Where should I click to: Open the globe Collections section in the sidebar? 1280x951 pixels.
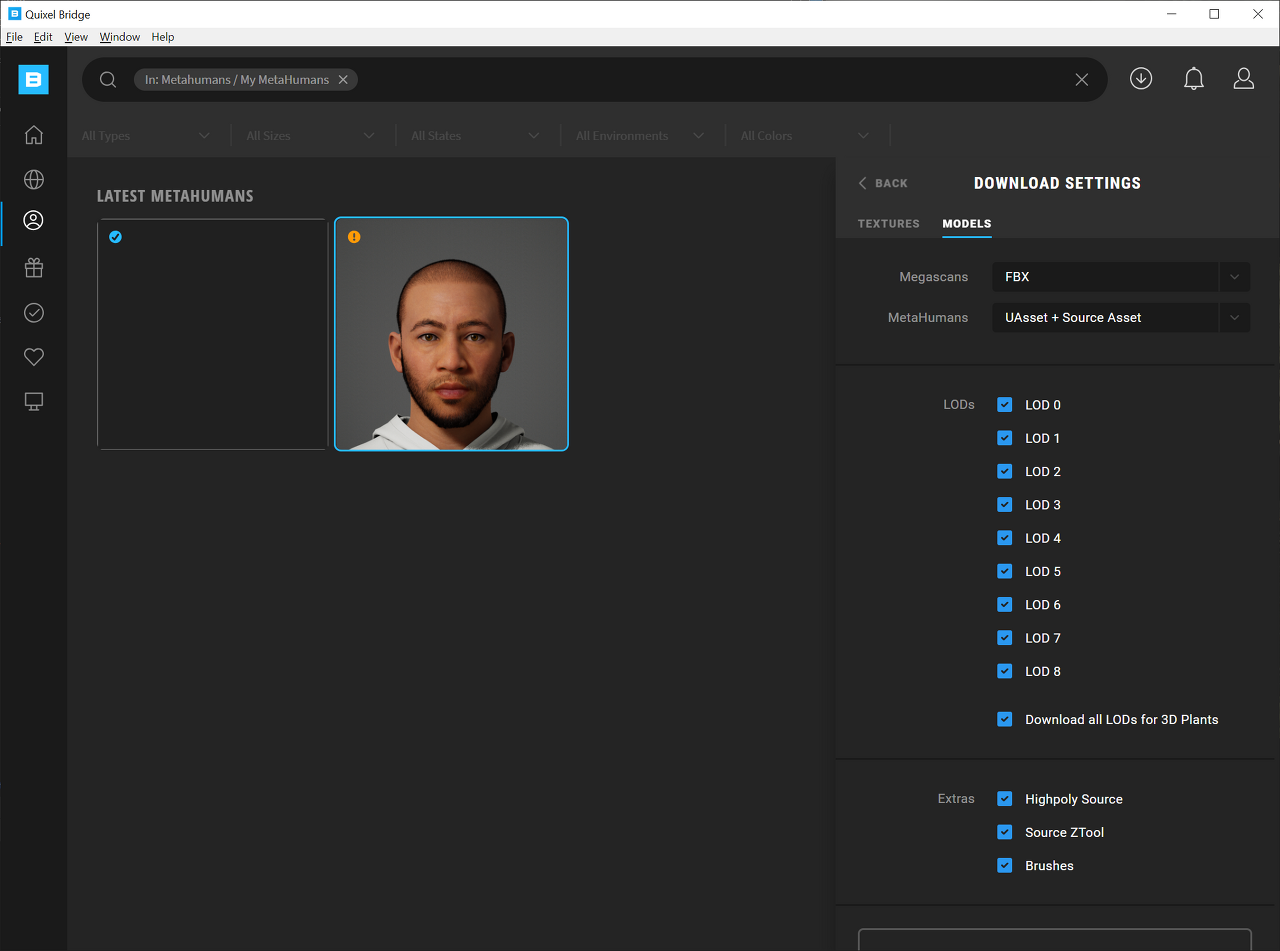34,179
